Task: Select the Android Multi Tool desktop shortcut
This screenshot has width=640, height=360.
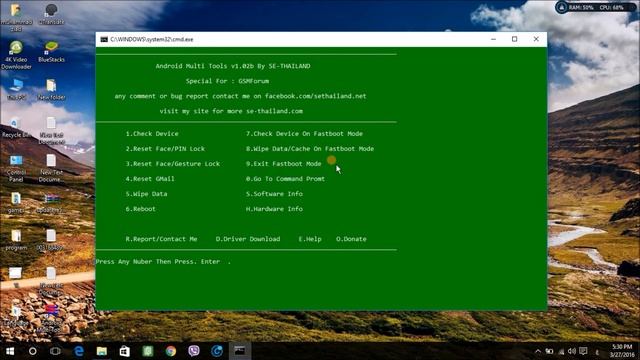Action: [x=51, y=318]
